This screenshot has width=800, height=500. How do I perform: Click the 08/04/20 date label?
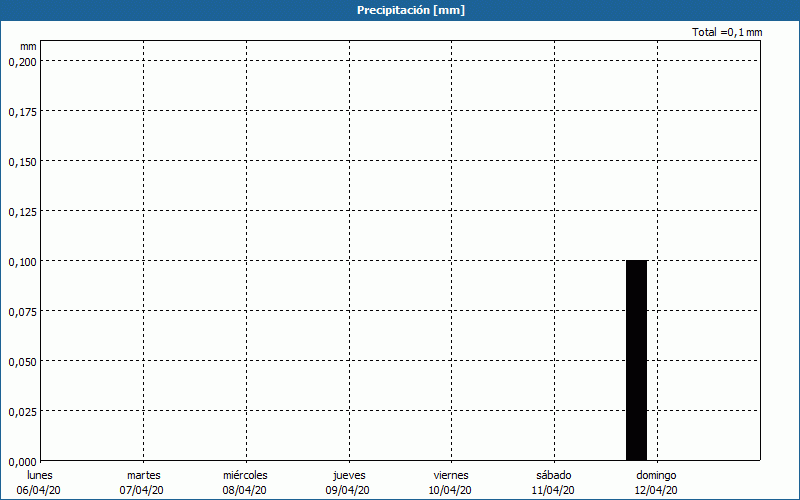pos(244,490)
